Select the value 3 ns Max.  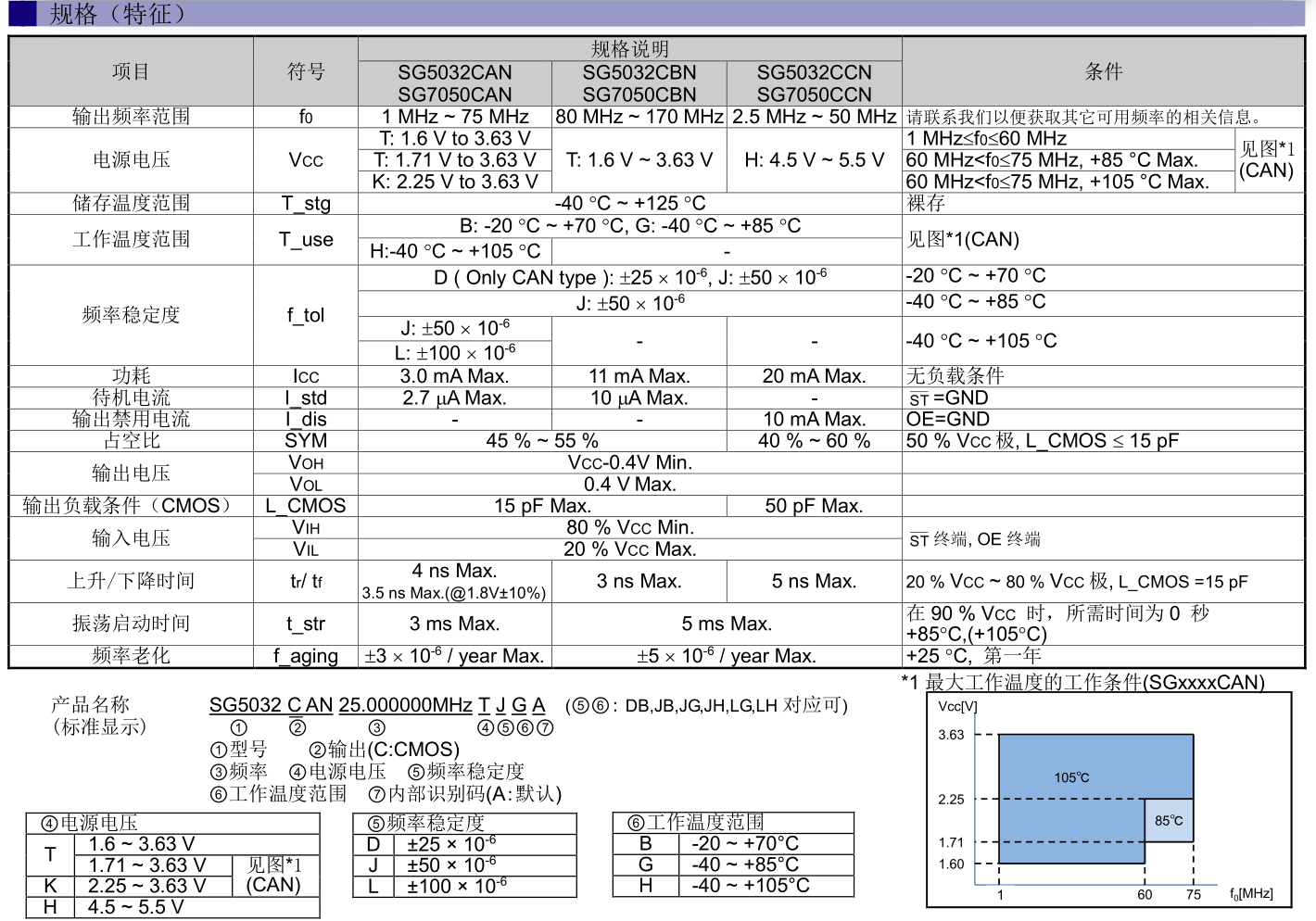pyautogui.click(x=639, y=581)
